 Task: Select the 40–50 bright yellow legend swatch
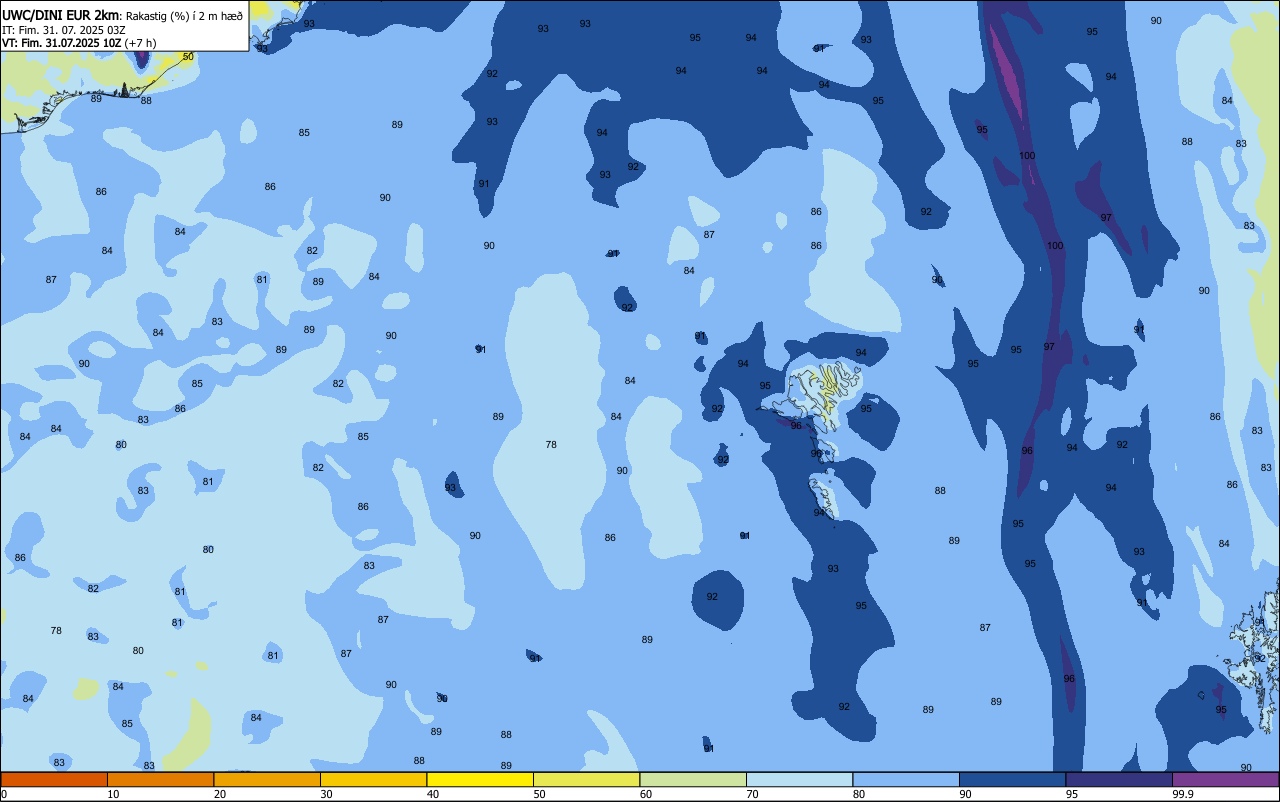coord(480,779)
